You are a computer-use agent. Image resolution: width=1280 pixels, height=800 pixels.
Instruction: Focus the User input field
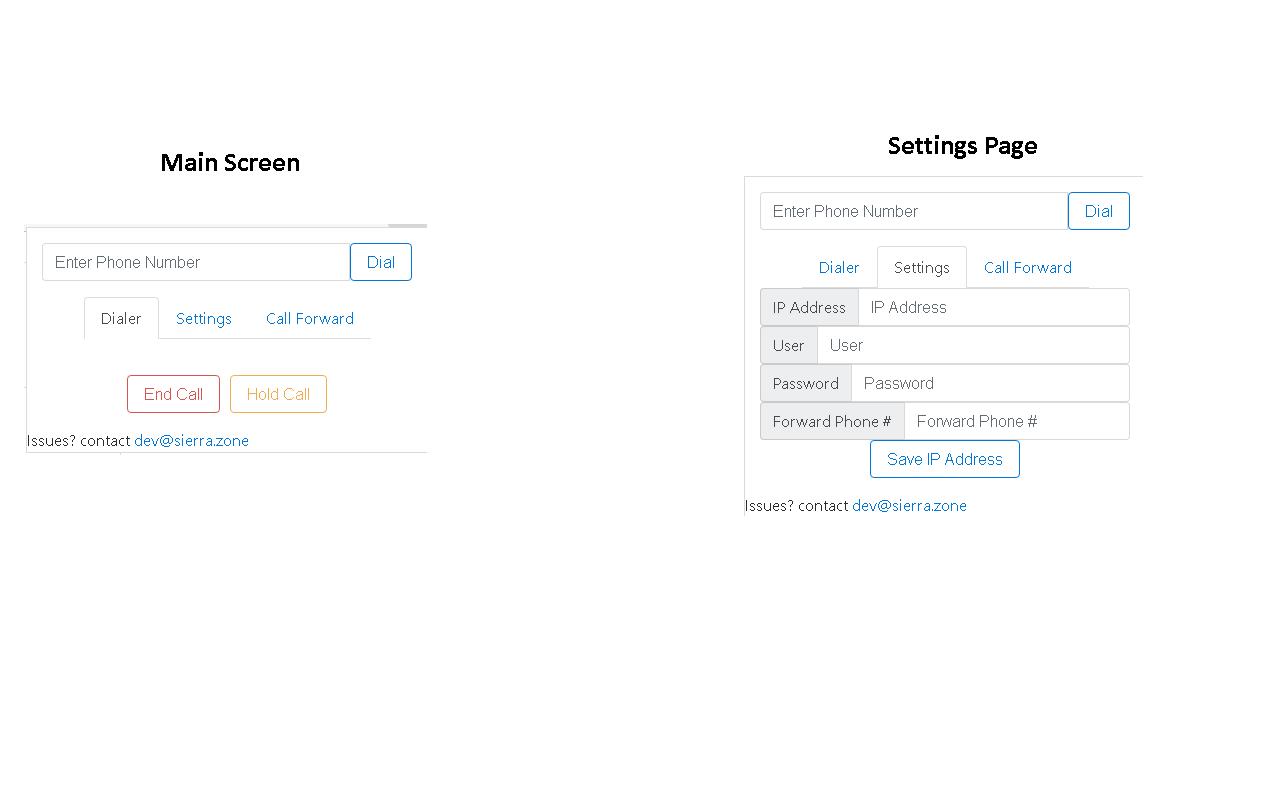click(973, 345)
